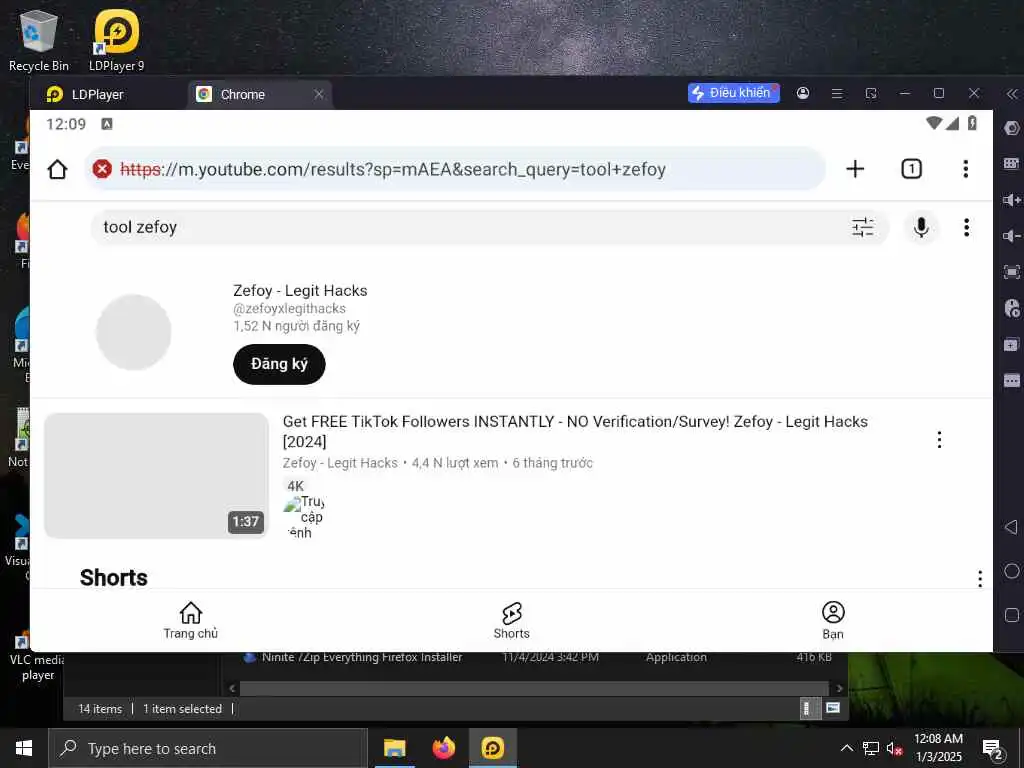
Task: Click the Đăng ký subscribe button
Action: tap(279, 364)
